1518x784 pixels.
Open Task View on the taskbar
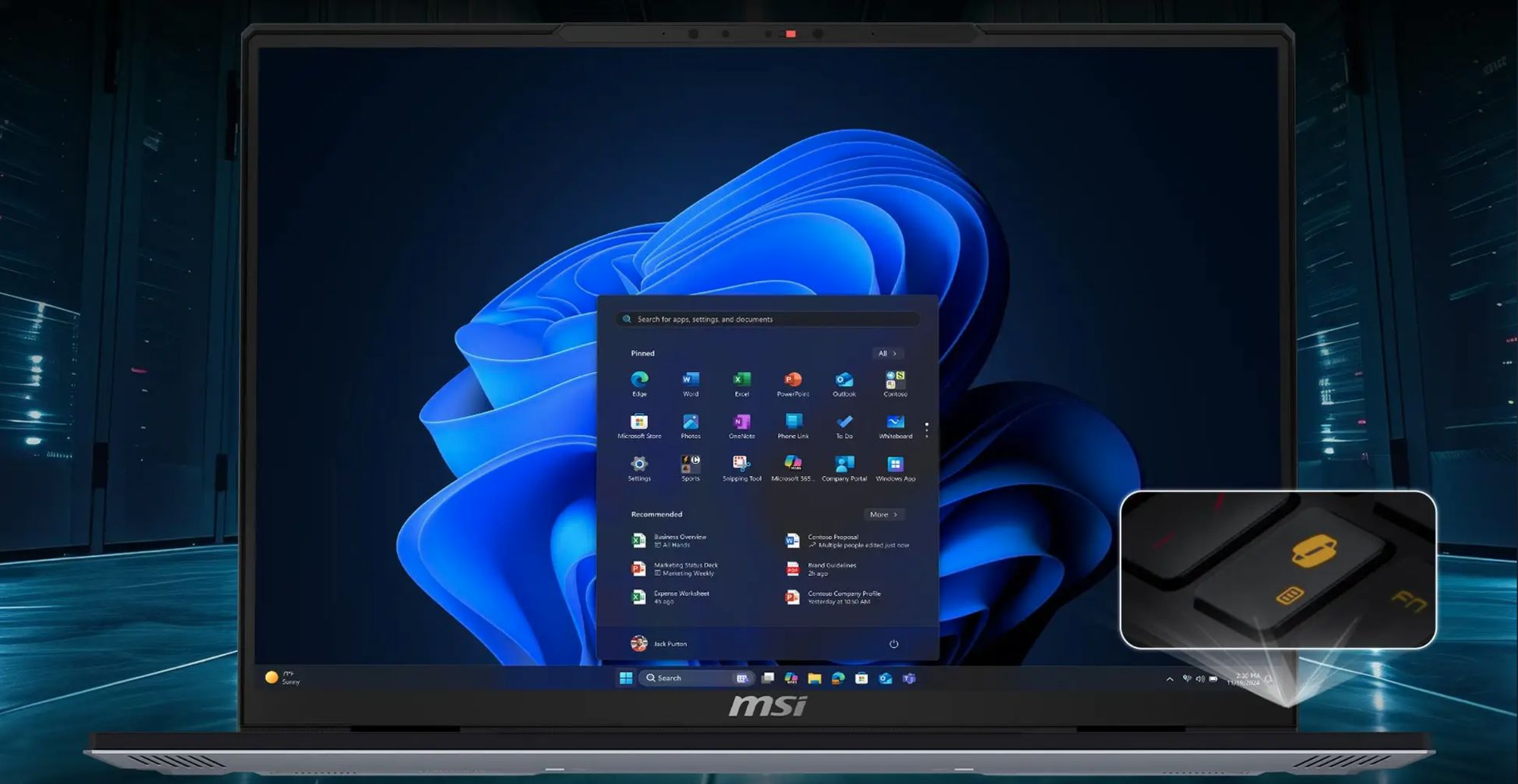(x=768, y=678)
